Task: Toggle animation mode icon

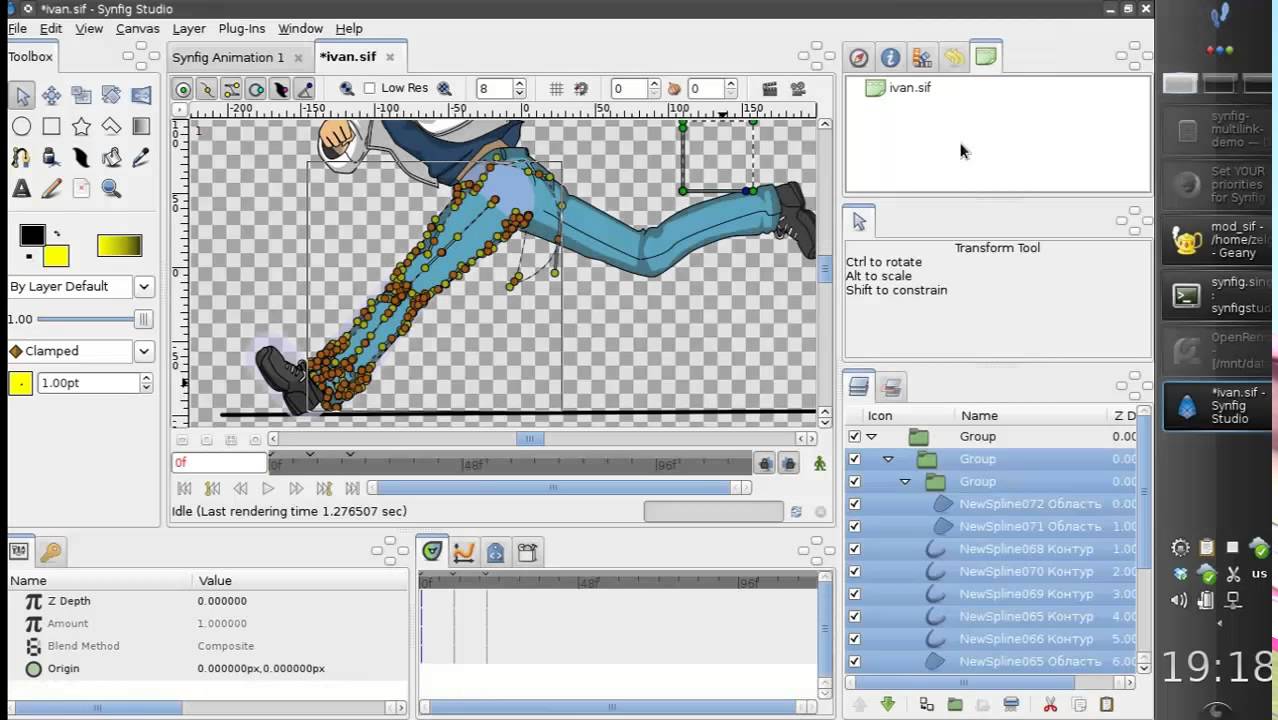Action: [x=820, y=463]
